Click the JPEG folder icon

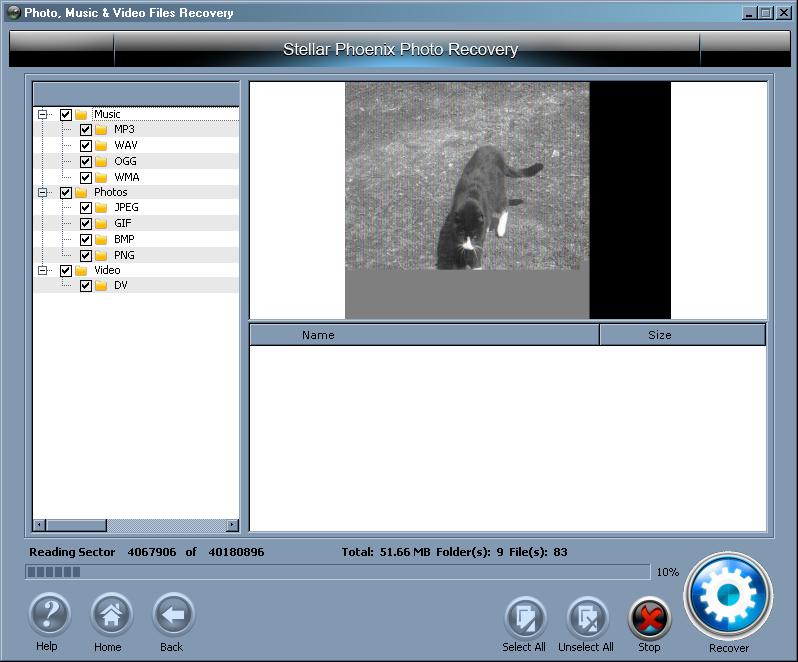(x=101, y=208)
